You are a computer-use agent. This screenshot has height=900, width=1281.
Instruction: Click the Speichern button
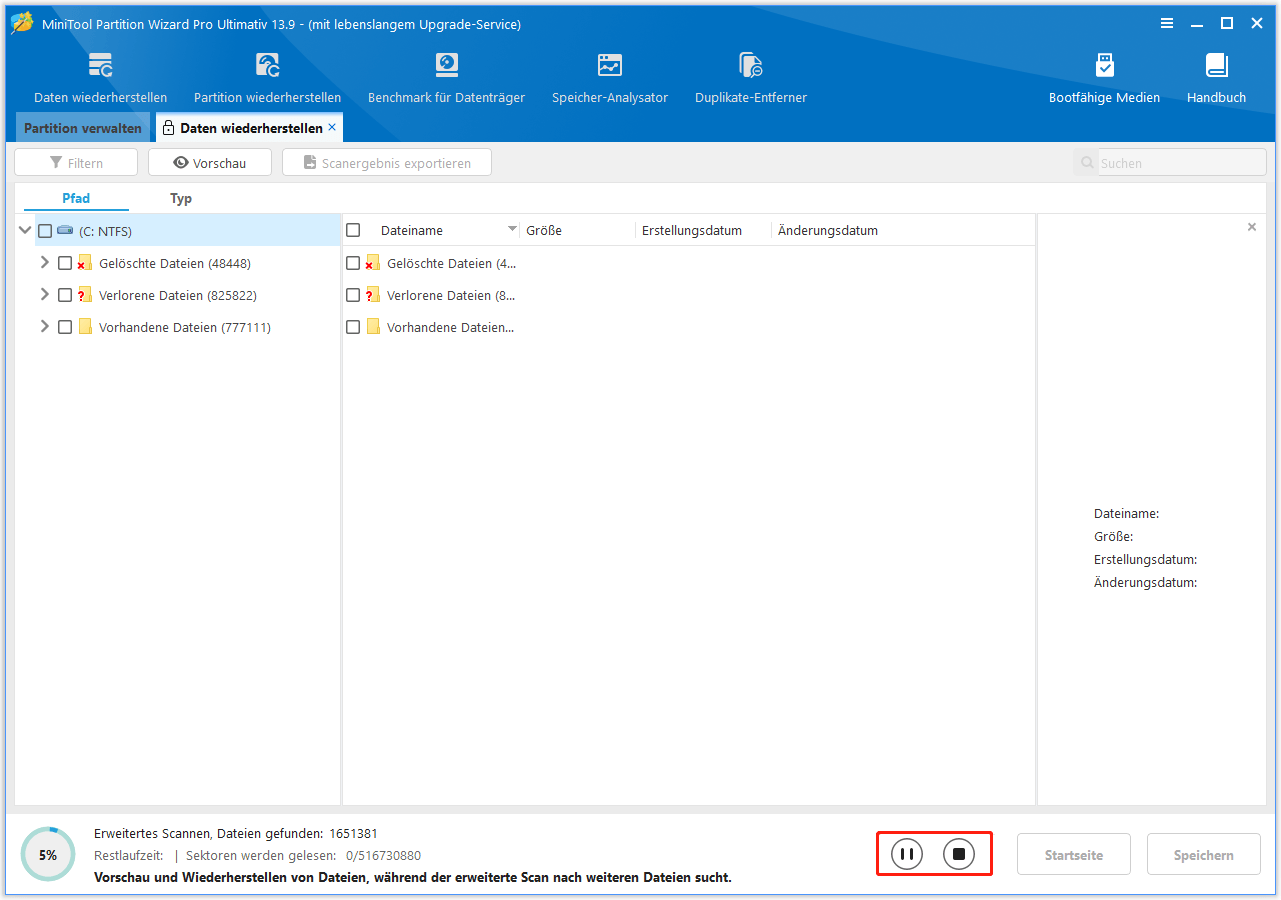(x=1204, y=855)
